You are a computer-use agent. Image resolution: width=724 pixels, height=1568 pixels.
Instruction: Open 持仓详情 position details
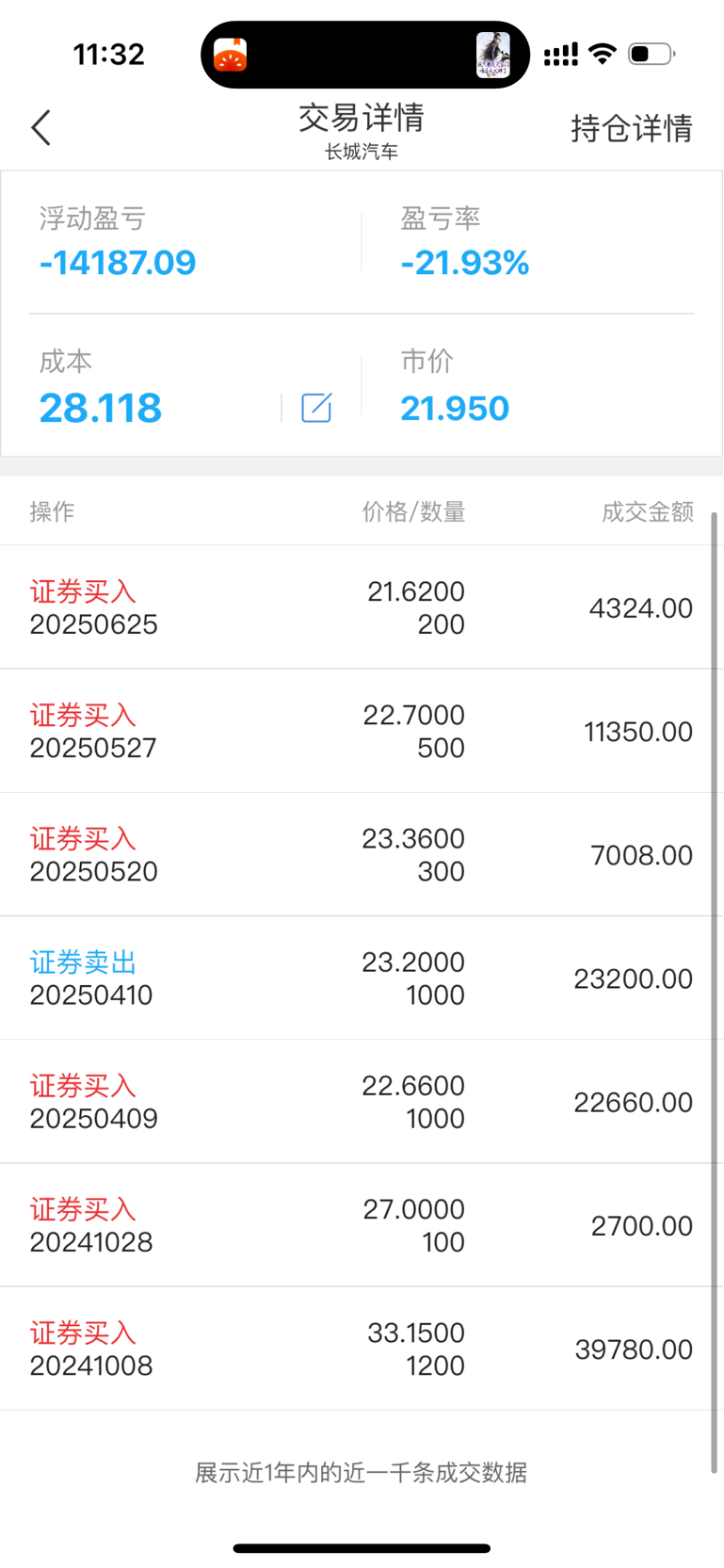[x=632, y=128]
